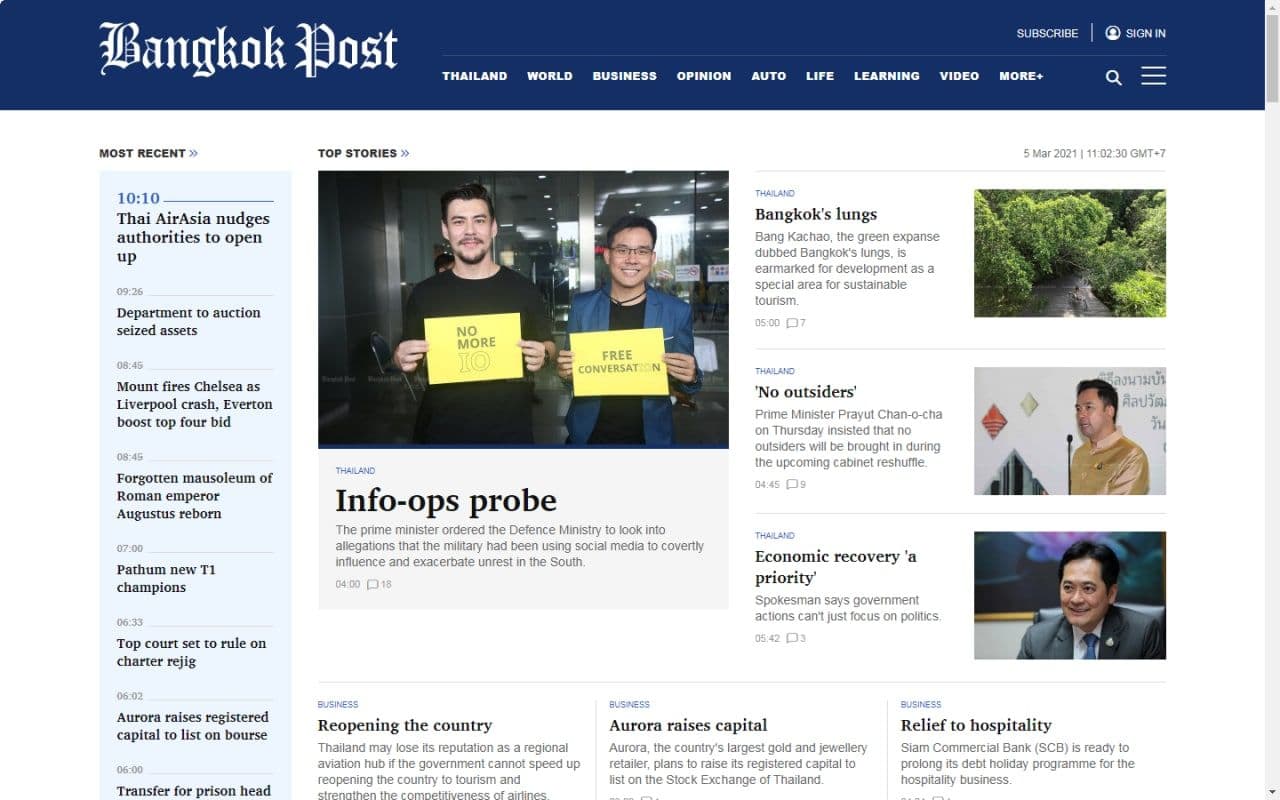Screen dimensions: 1280x800
Task: Open MOST RECENT heading link
Action: pyautogui.click(x=142, y=153)
